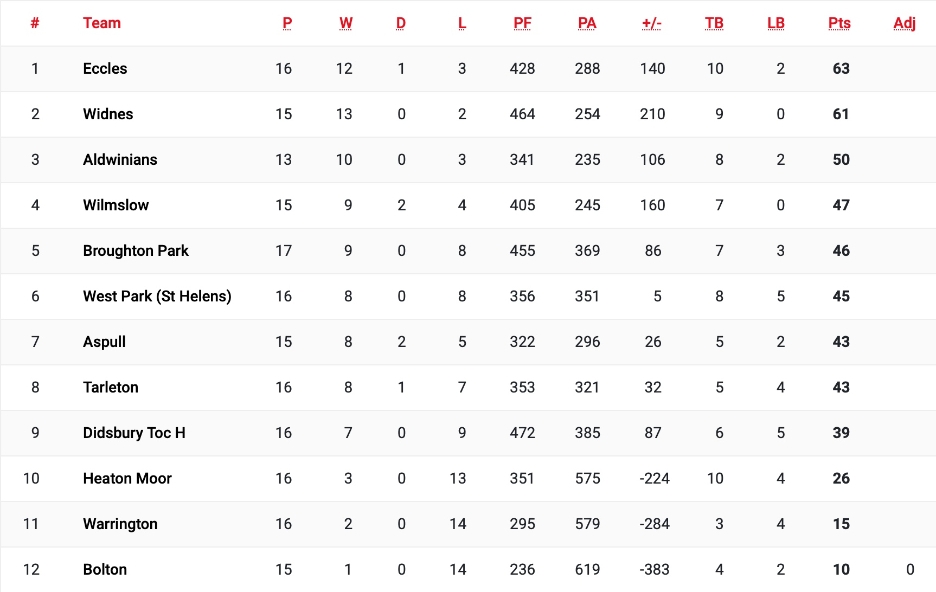Viewport: 936px width, 592px height.
Task: Click the Adj adjustment column header
Action: coord(904,23)
